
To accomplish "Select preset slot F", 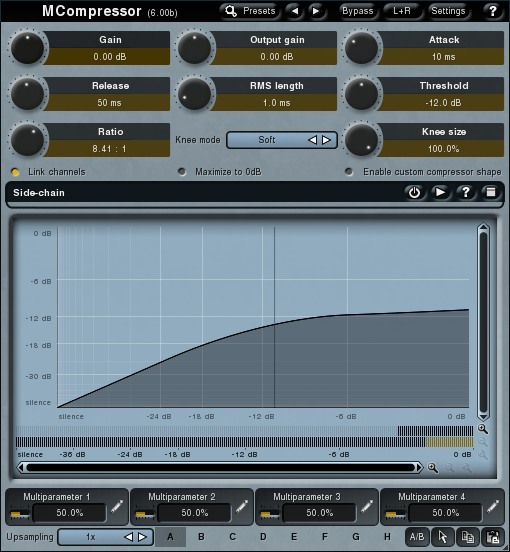I will [325, 537].
